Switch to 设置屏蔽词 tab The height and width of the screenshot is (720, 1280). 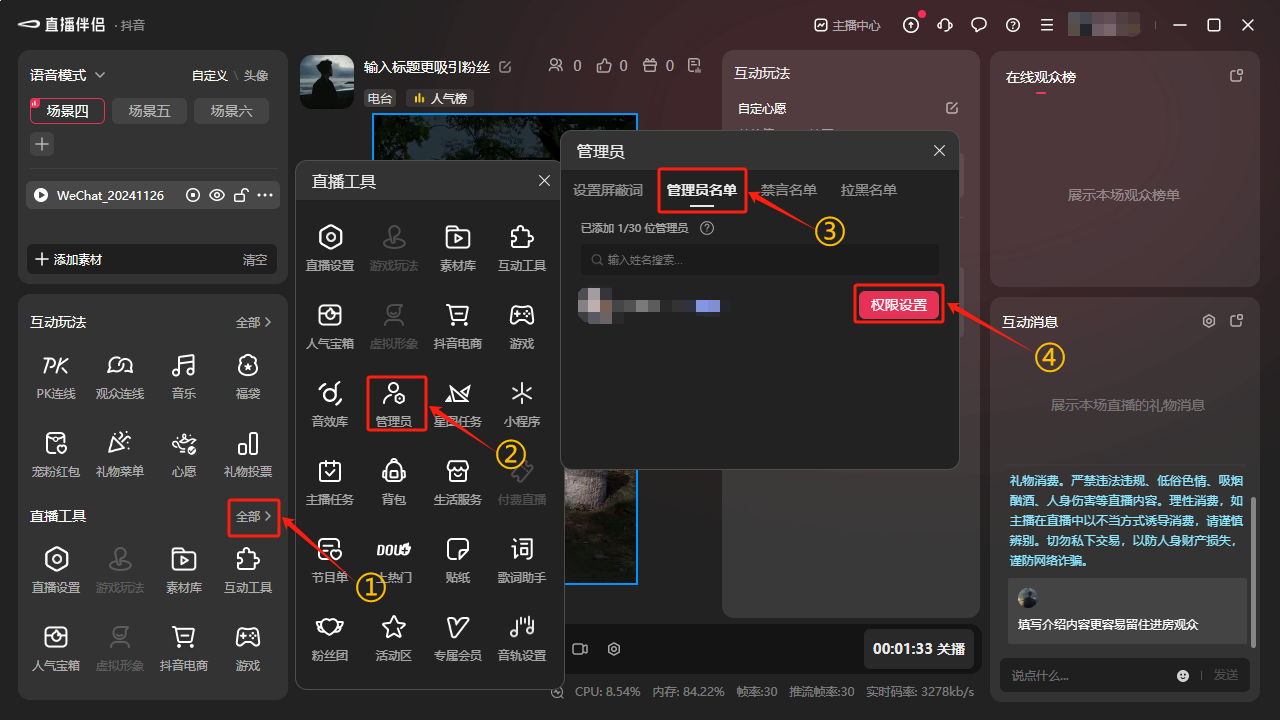(x=608, y=190)
